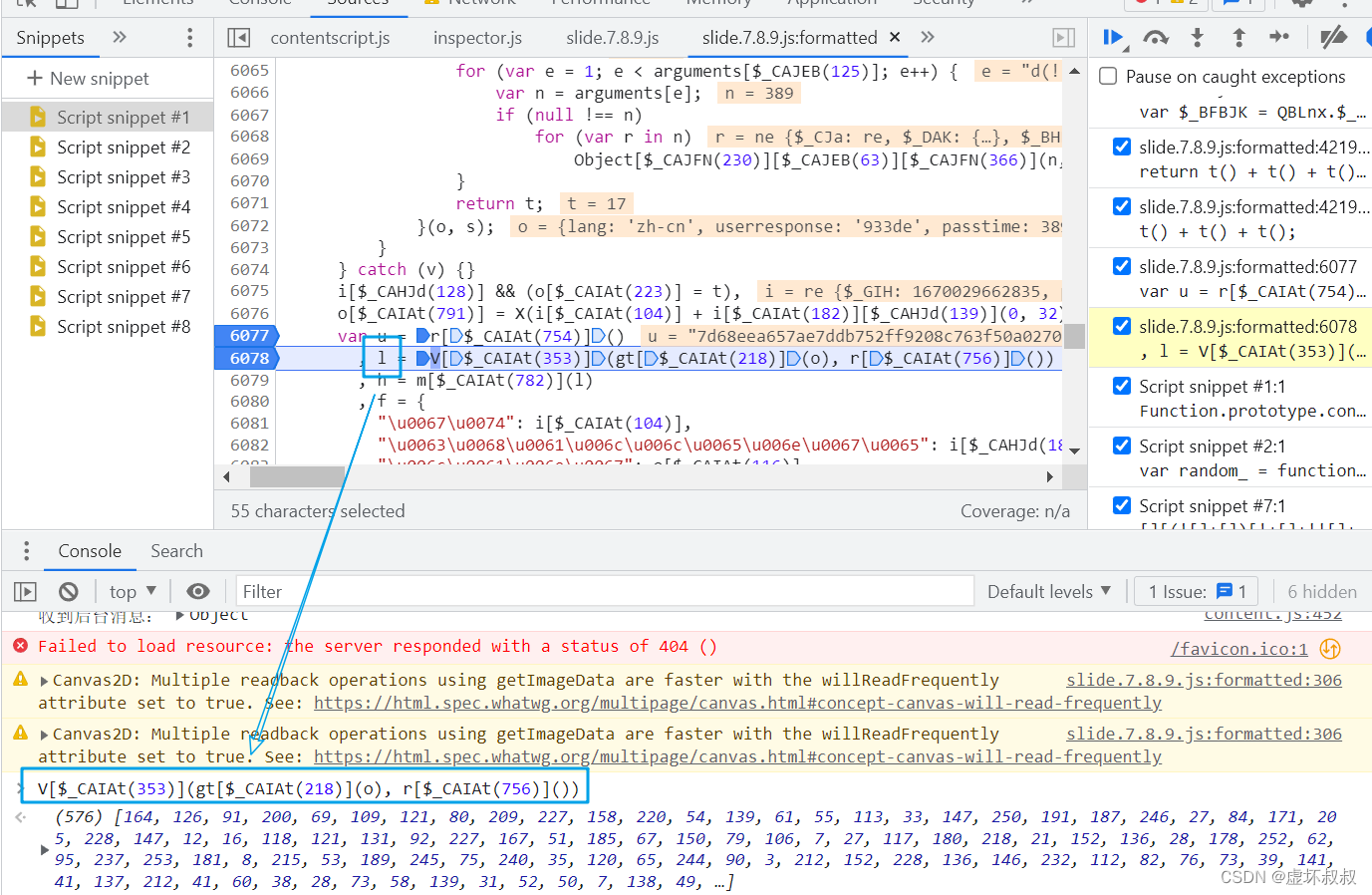Show more navigator tabs chevron

pos(120,38)
